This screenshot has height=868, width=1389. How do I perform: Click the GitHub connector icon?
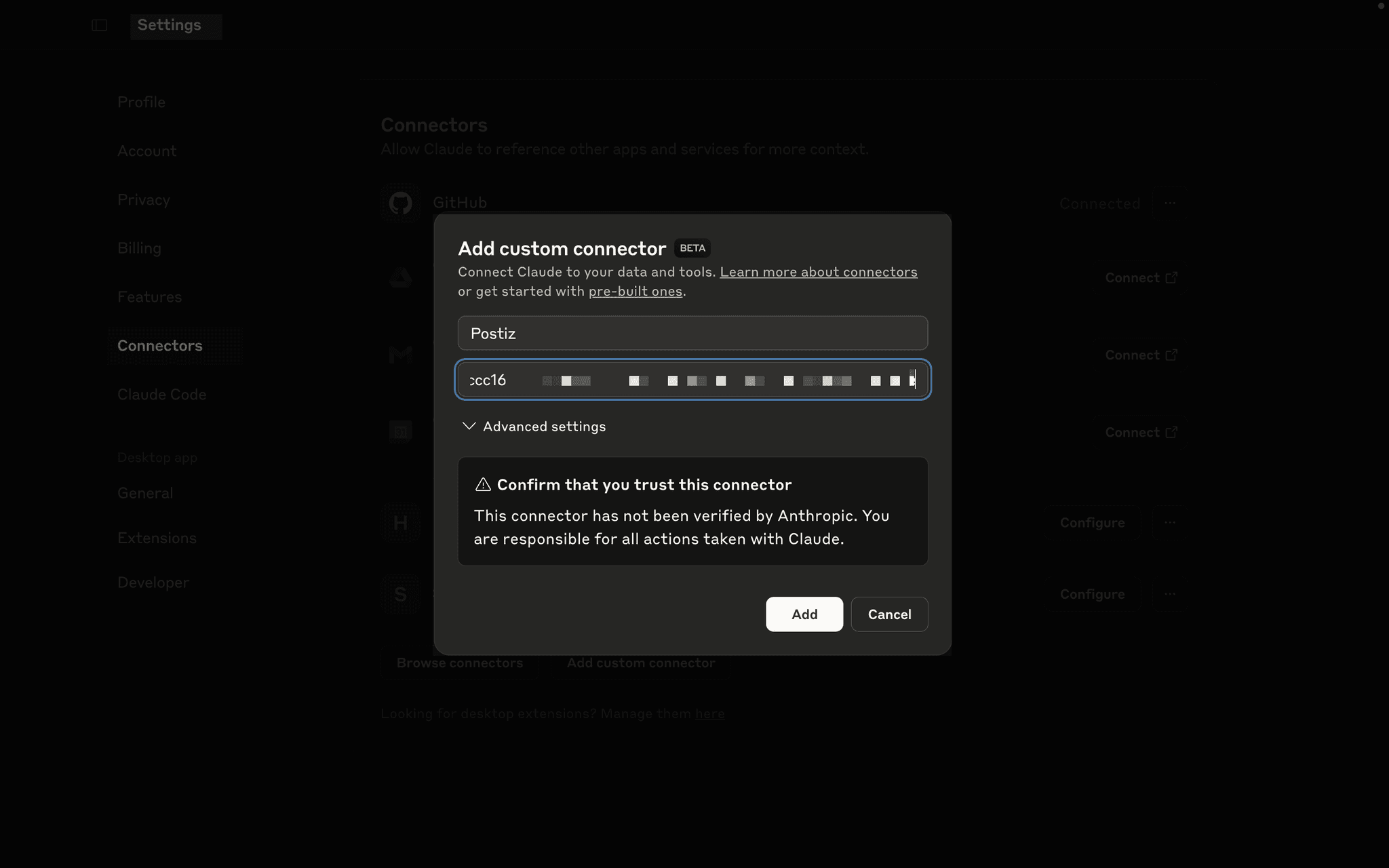click(x=401, y=203)
